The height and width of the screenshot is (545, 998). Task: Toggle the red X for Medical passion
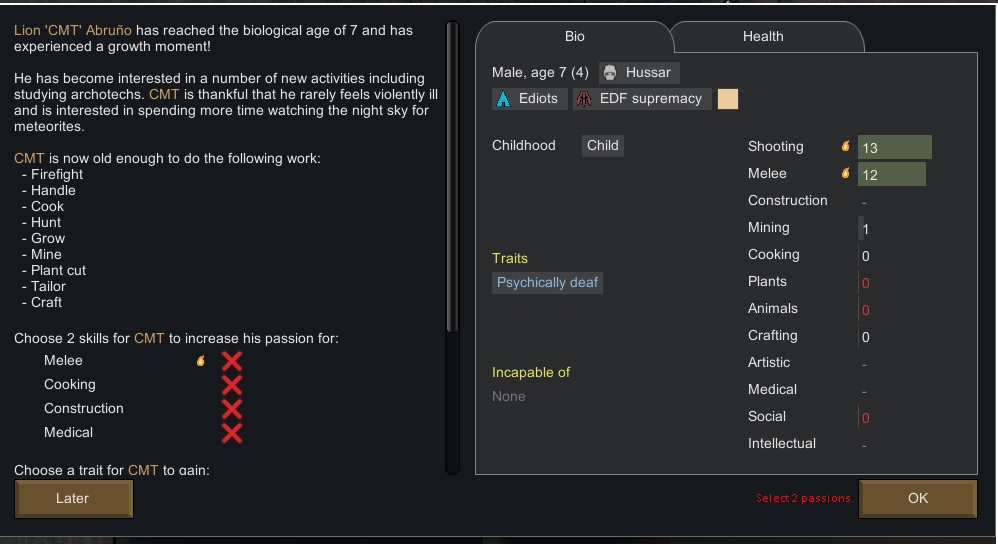tap(232, 433)
